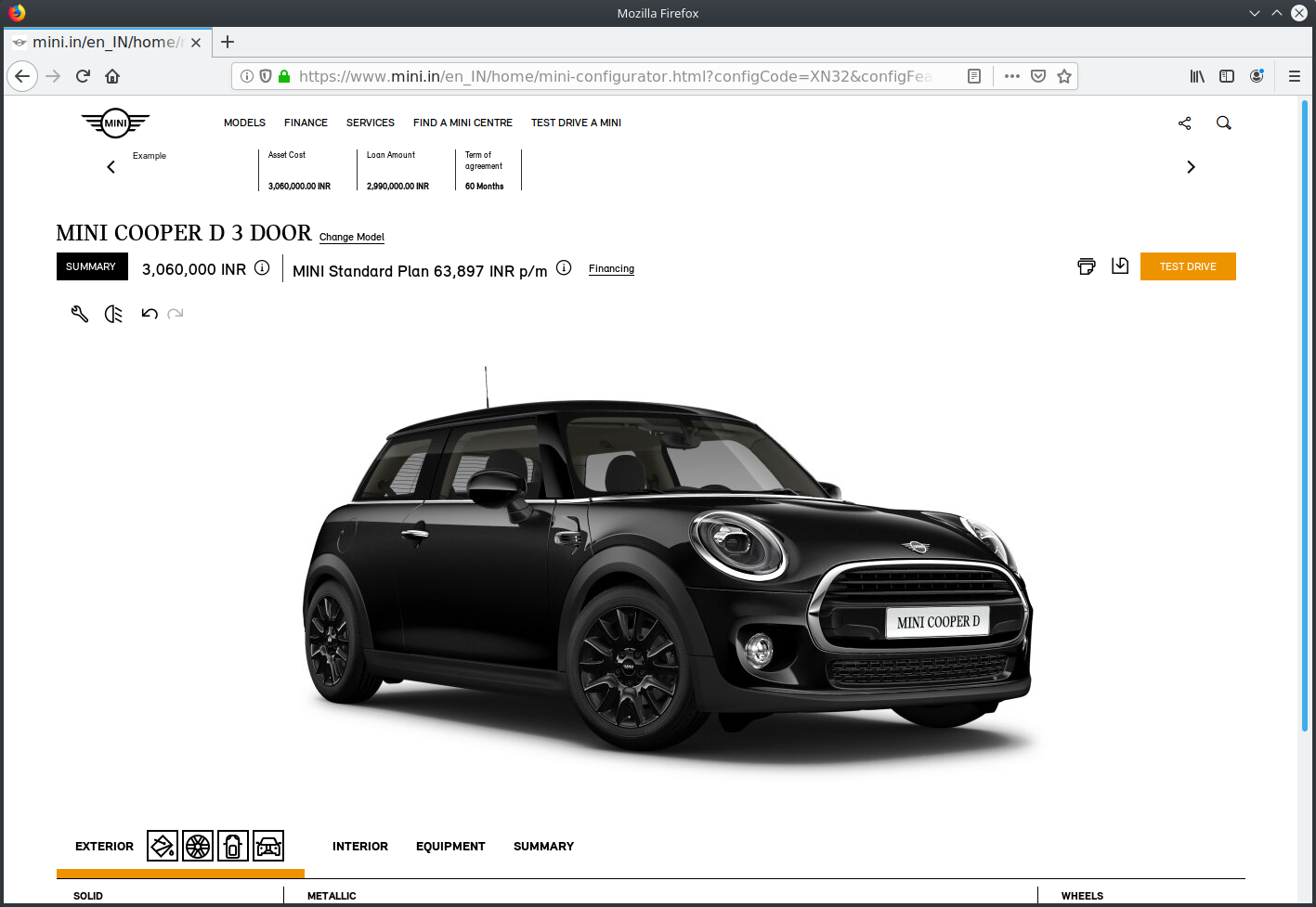1316x907 pixels.
Task: Follow the Change Model link
Action: tap(352, 238)
